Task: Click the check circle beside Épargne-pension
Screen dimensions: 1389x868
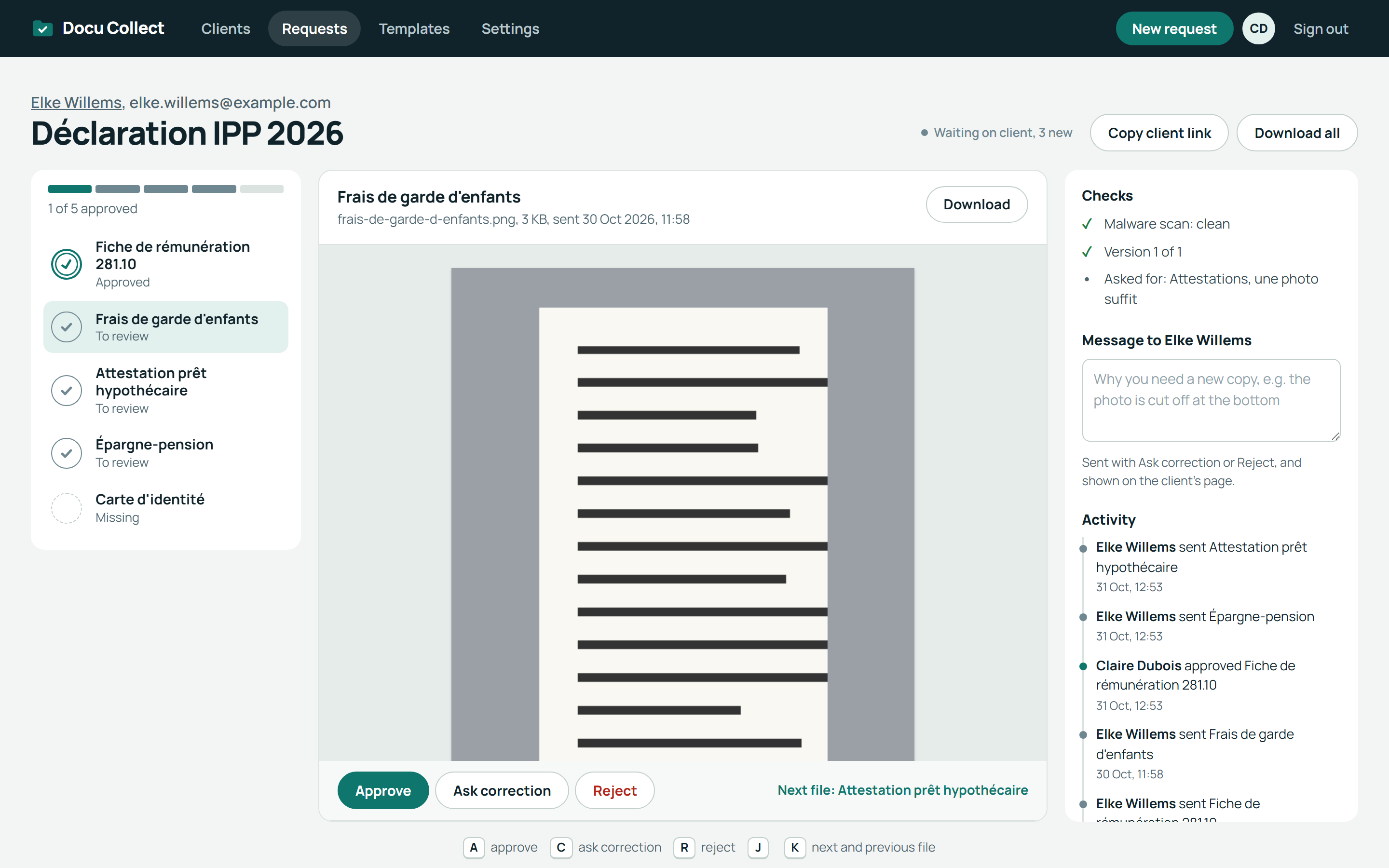Action: [67, 453]
